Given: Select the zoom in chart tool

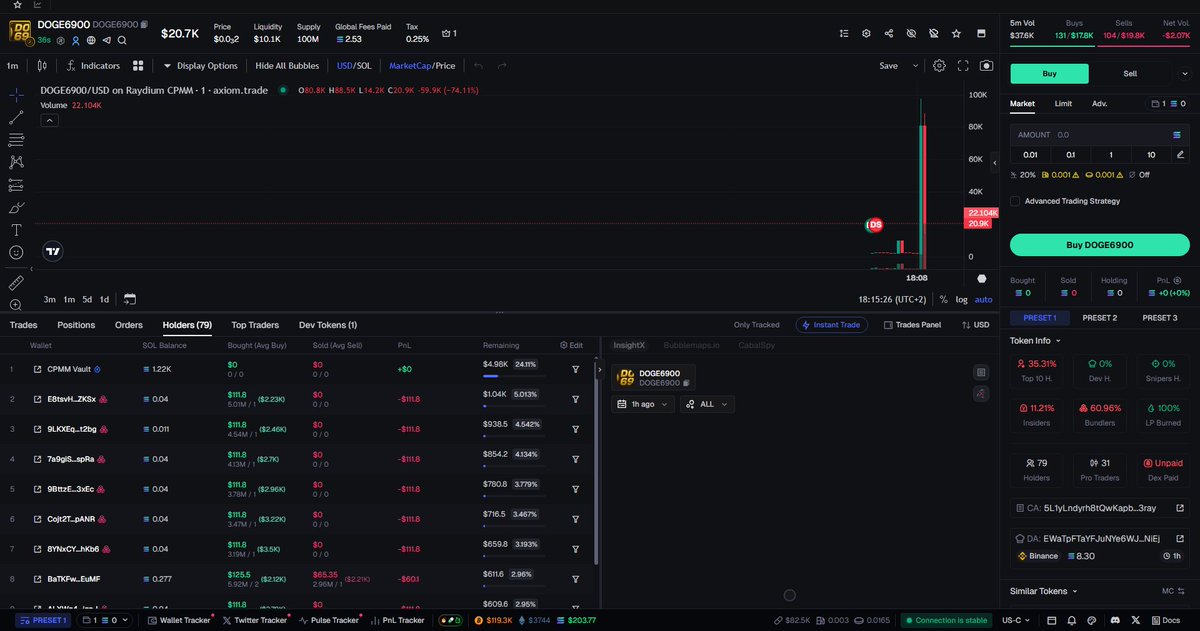Looking at the screenshot, I should (x=16, y=304).
